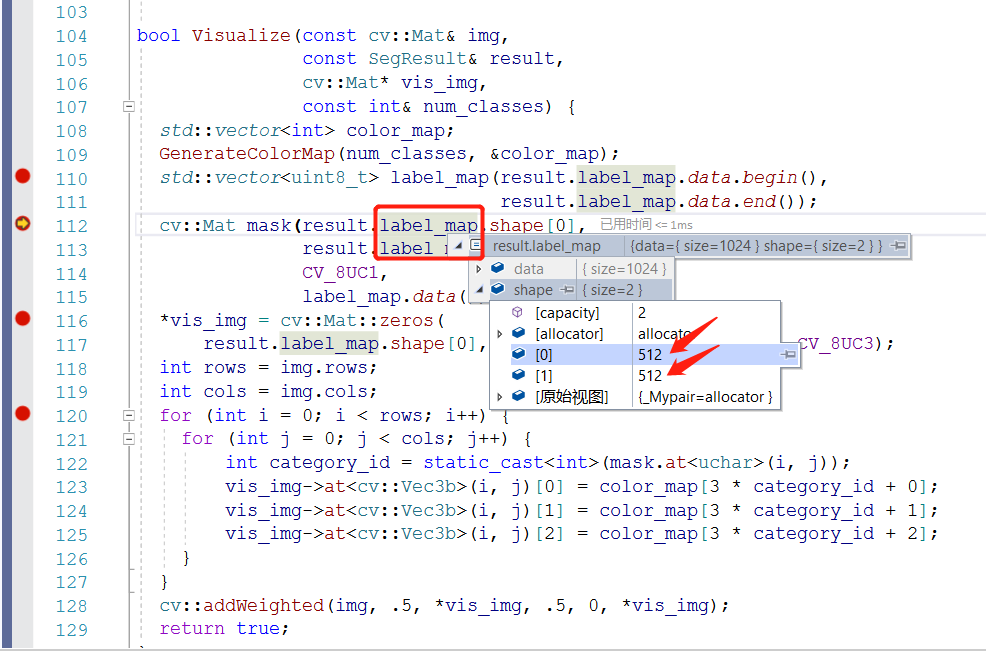Image resolution: width=986 pixels, height=651 pixels.
Task: Click the cube icon beside [allocator]
Action: pyautogui.click(x=519, y=333)
